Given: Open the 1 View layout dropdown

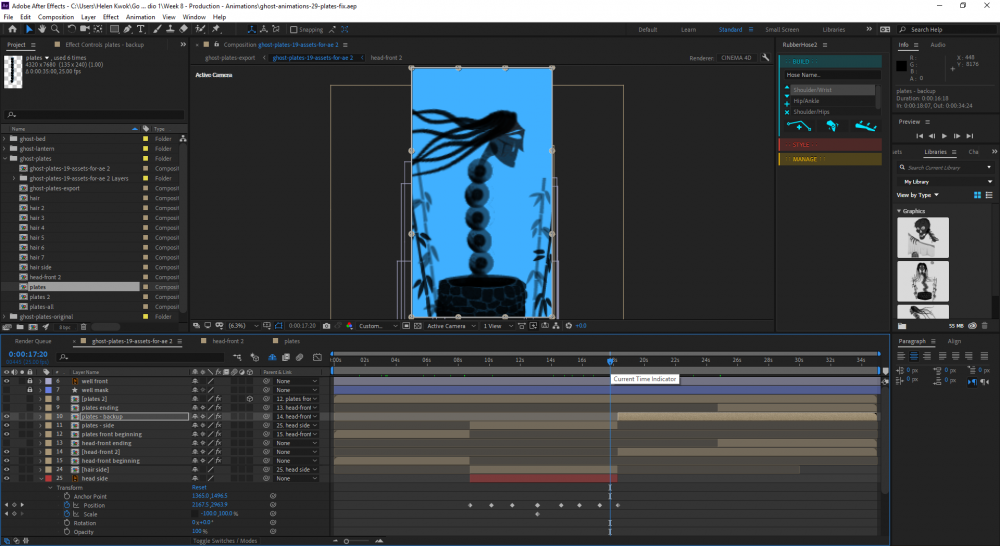Looking at the screenshot, I should tap(497, 326).
